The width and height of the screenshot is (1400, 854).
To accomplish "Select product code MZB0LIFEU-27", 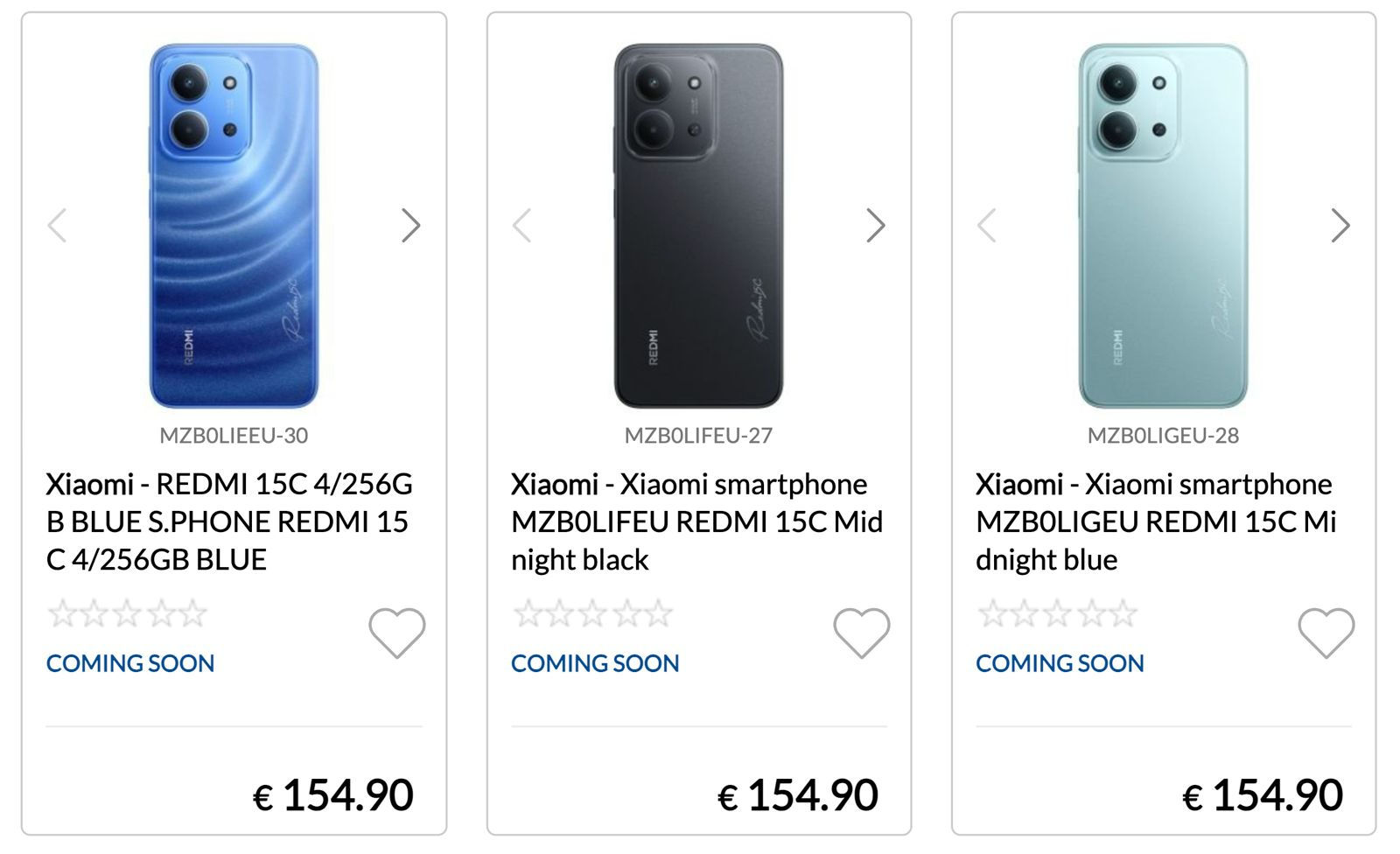I will (x=698, y=435).
